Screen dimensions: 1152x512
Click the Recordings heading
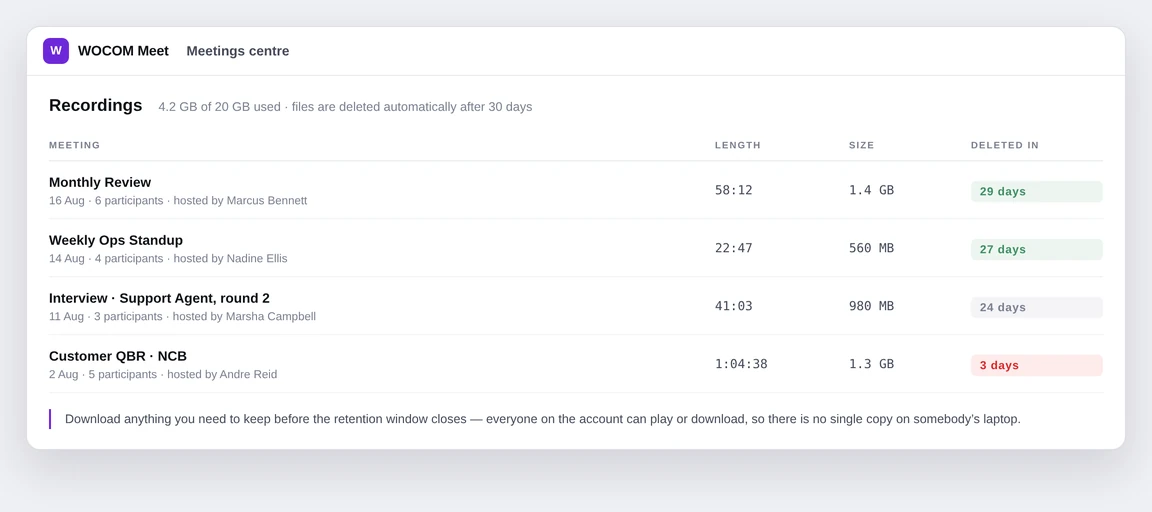click(96, 105)
